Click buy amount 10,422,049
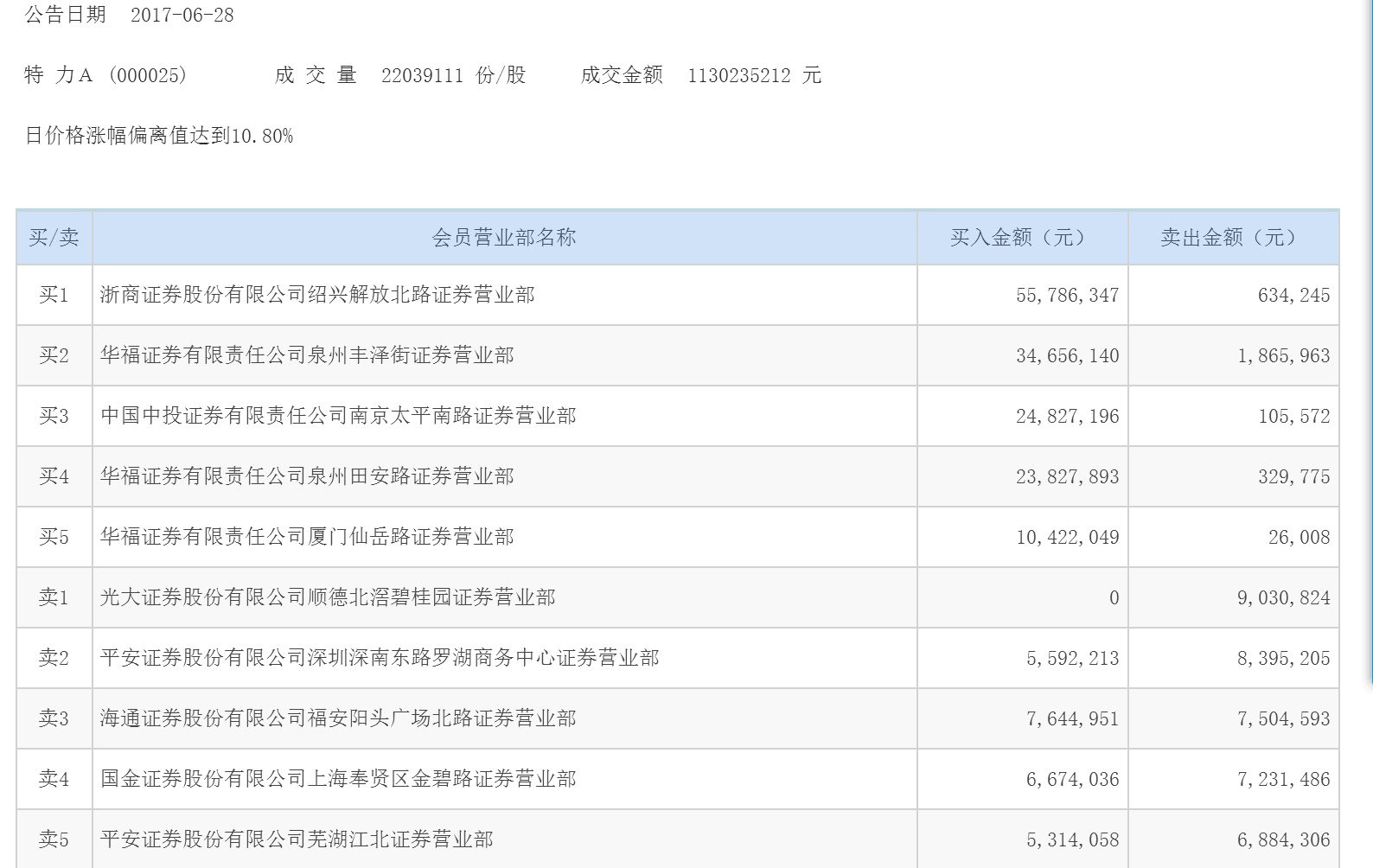 point(1068,538)
